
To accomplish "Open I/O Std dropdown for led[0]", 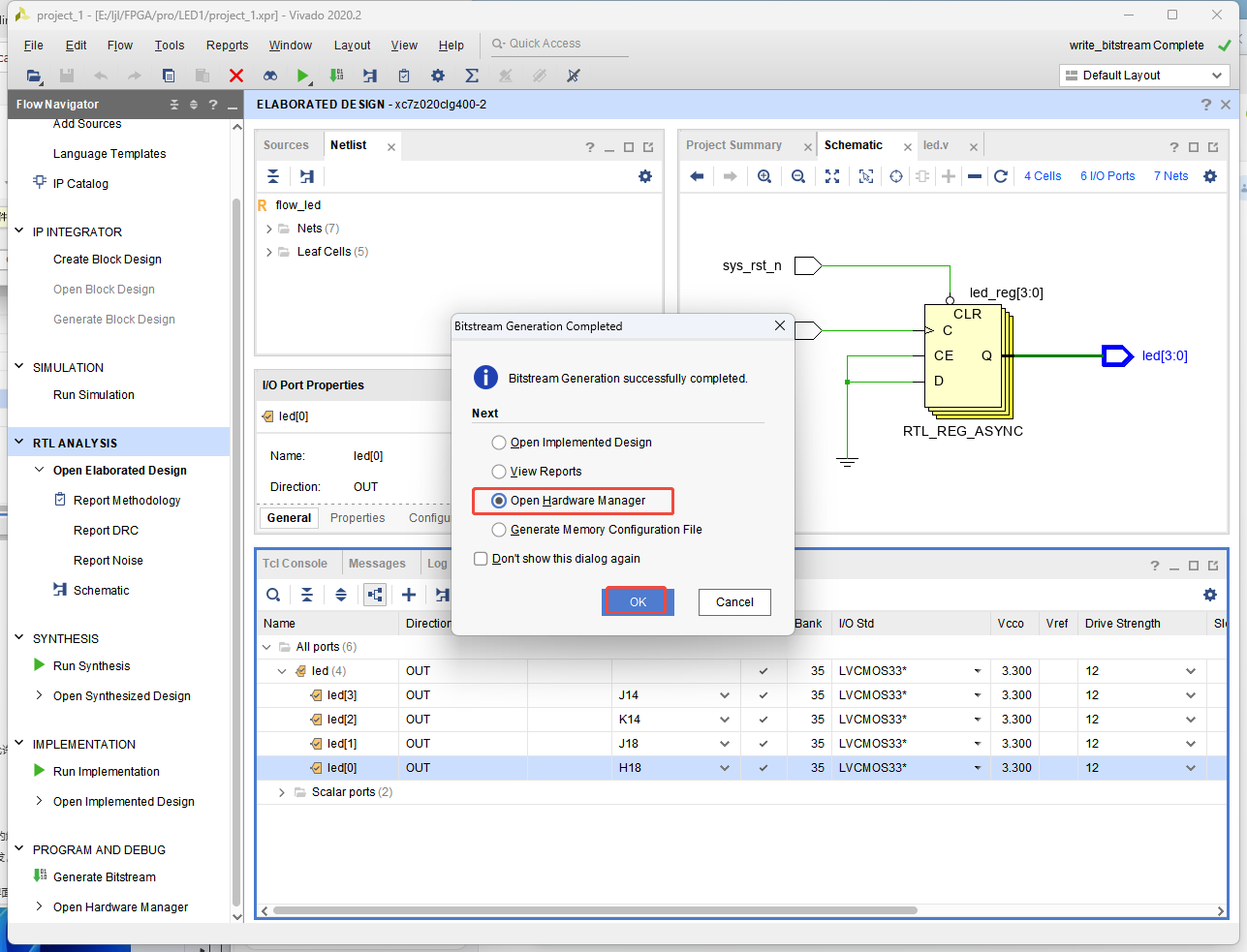I will click(x=977, y=768).
